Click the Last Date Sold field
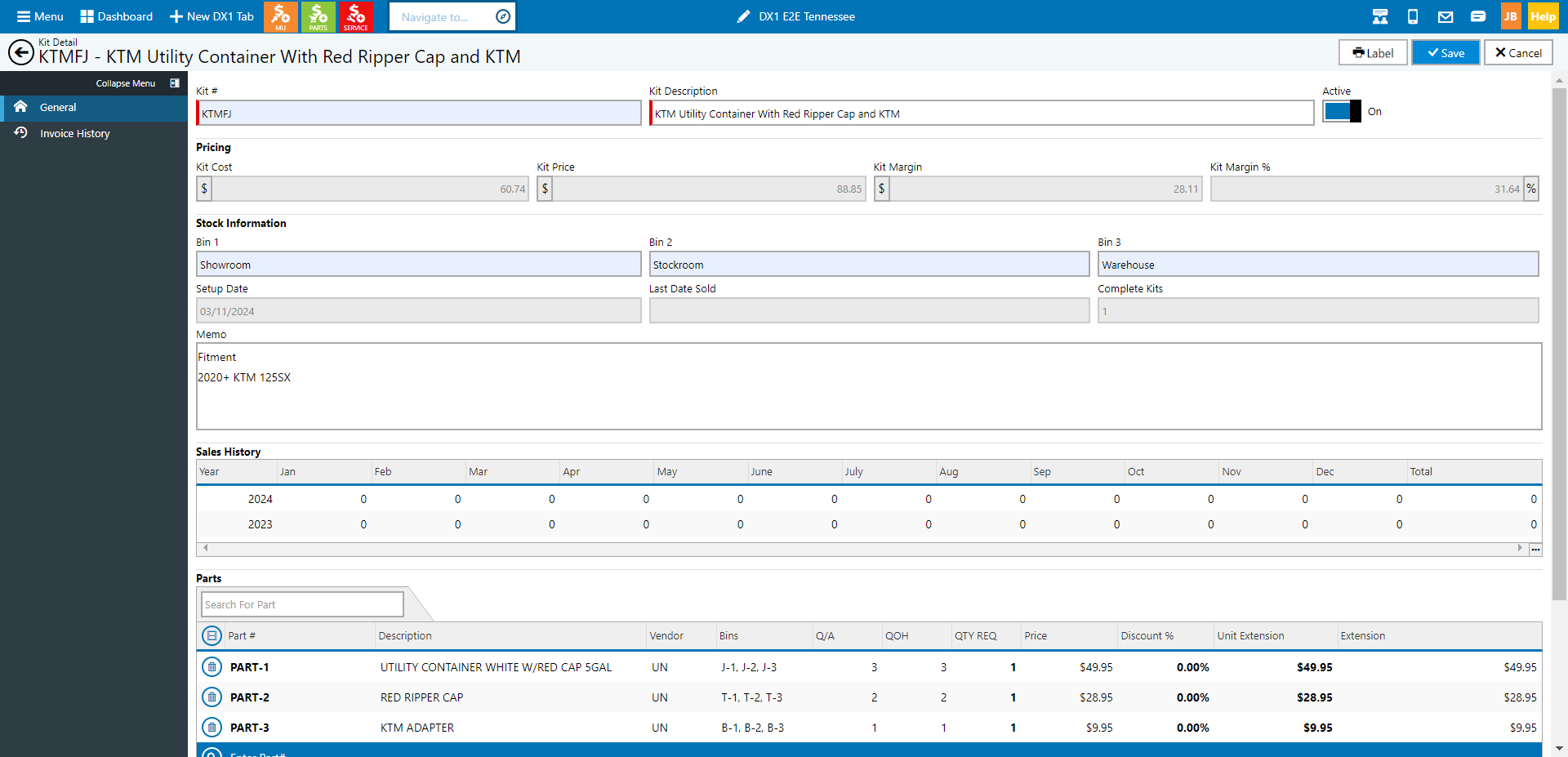The image size is (1568, 757). [870, 311]
